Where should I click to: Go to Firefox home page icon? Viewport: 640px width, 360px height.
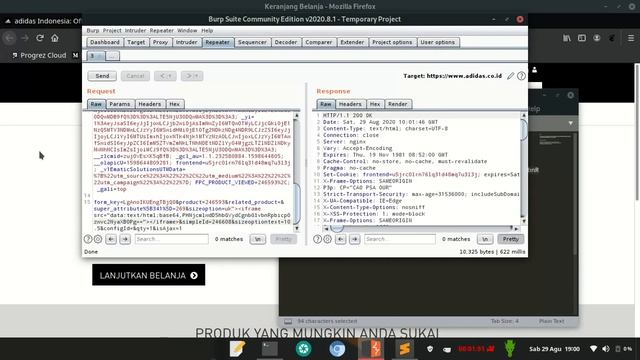click(x=55, y=38)
